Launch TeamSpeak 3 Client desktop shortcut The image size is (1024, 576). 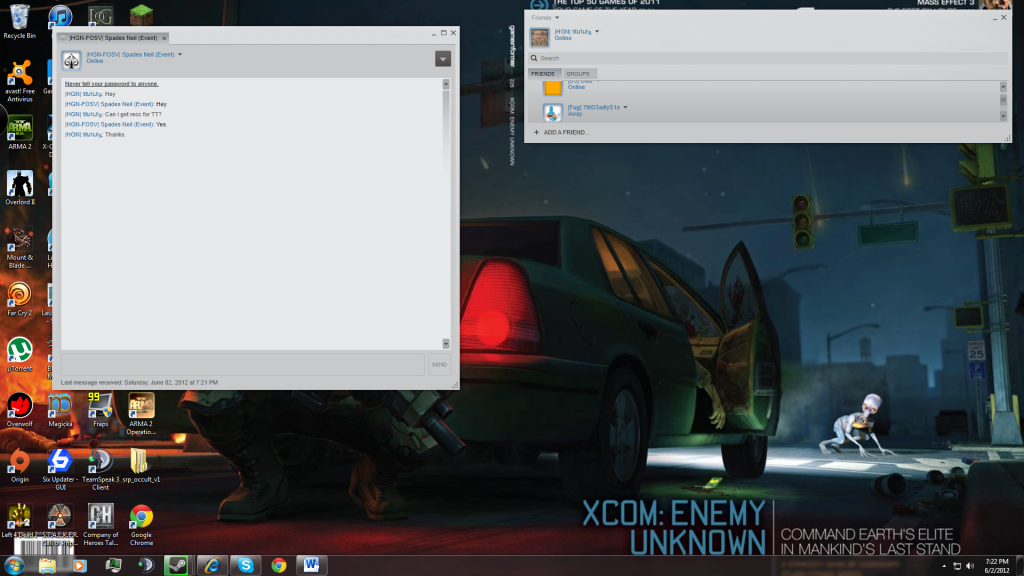(101, 470)
